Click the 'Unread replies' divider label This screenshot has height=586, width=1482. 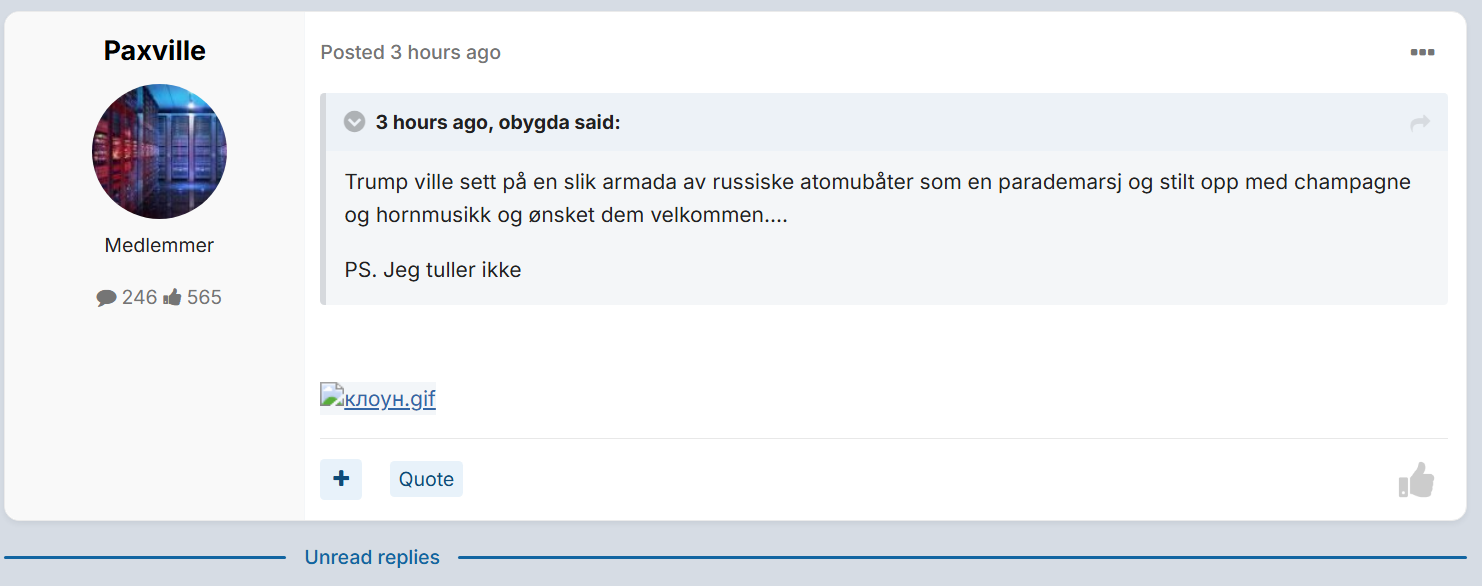[372, 557]
